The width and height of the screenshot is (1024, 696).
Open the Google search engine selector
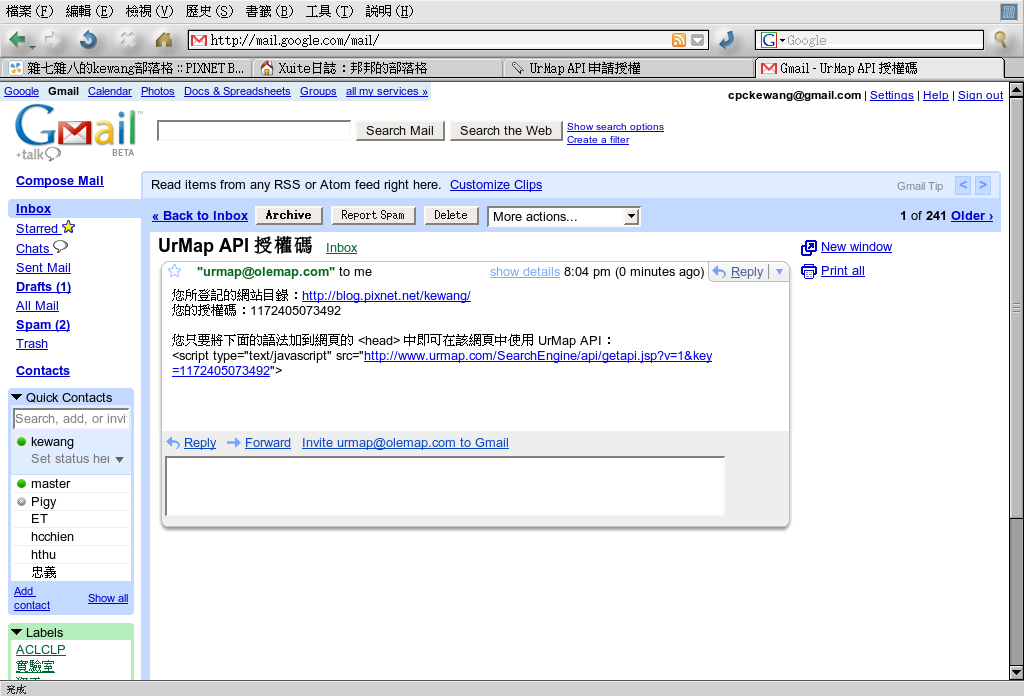(x=773, y=40)
